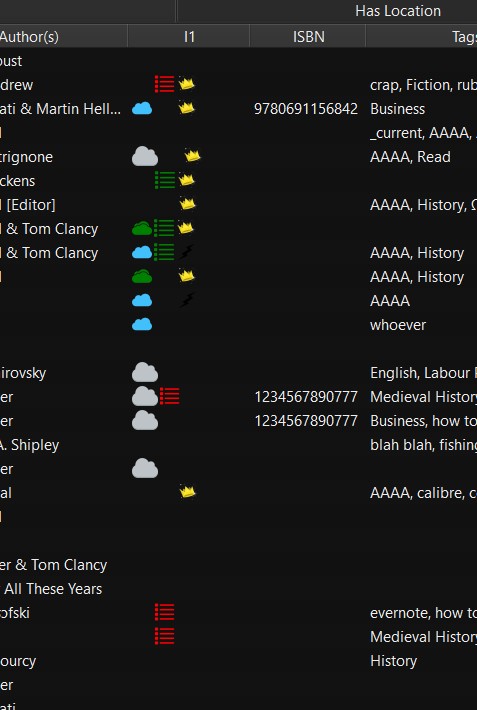Viewport: 477px width, 710px height.
Task: Select the ISBN cell 9780691156842
Action: click(306, 109)
